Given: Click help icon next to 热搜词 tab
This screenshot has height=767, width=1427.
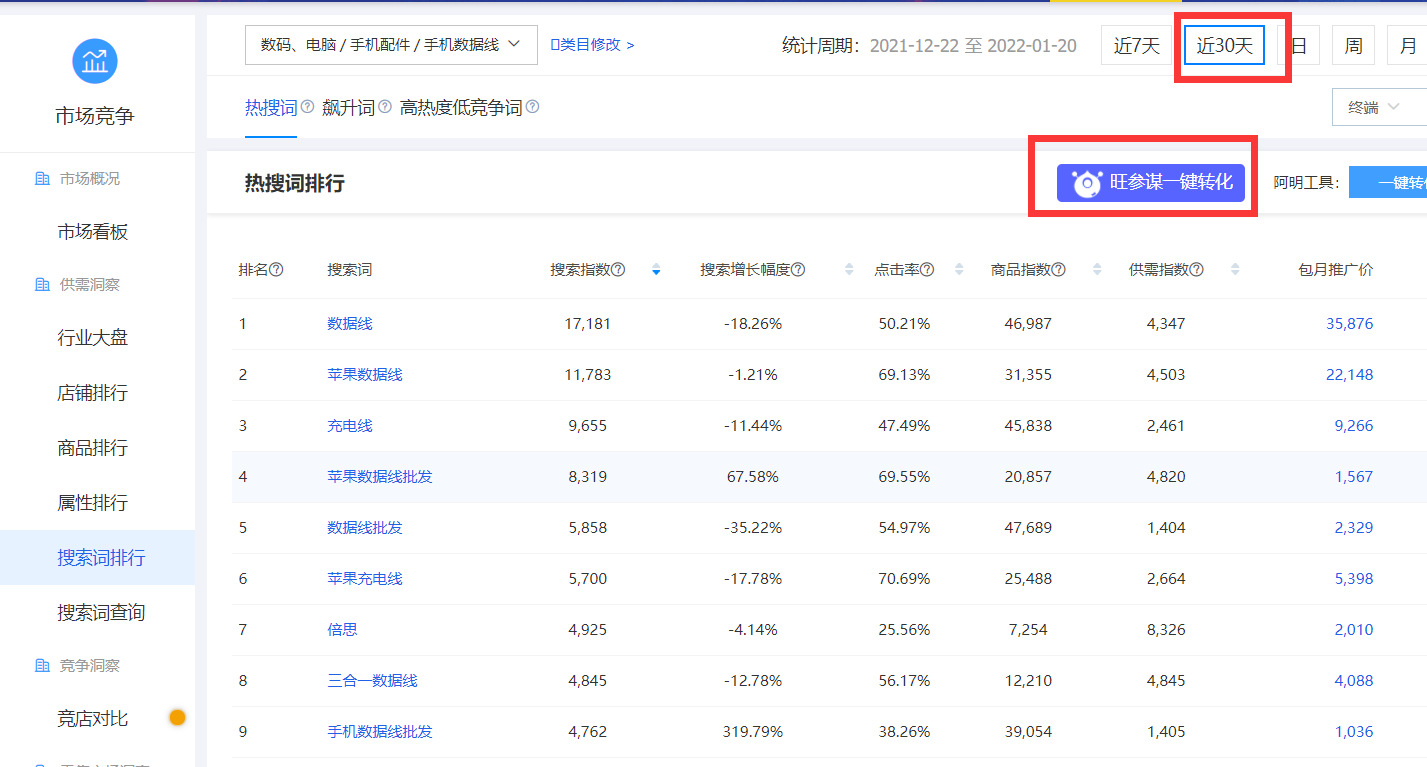Looking at the screenshot, I should coord(307,106).
